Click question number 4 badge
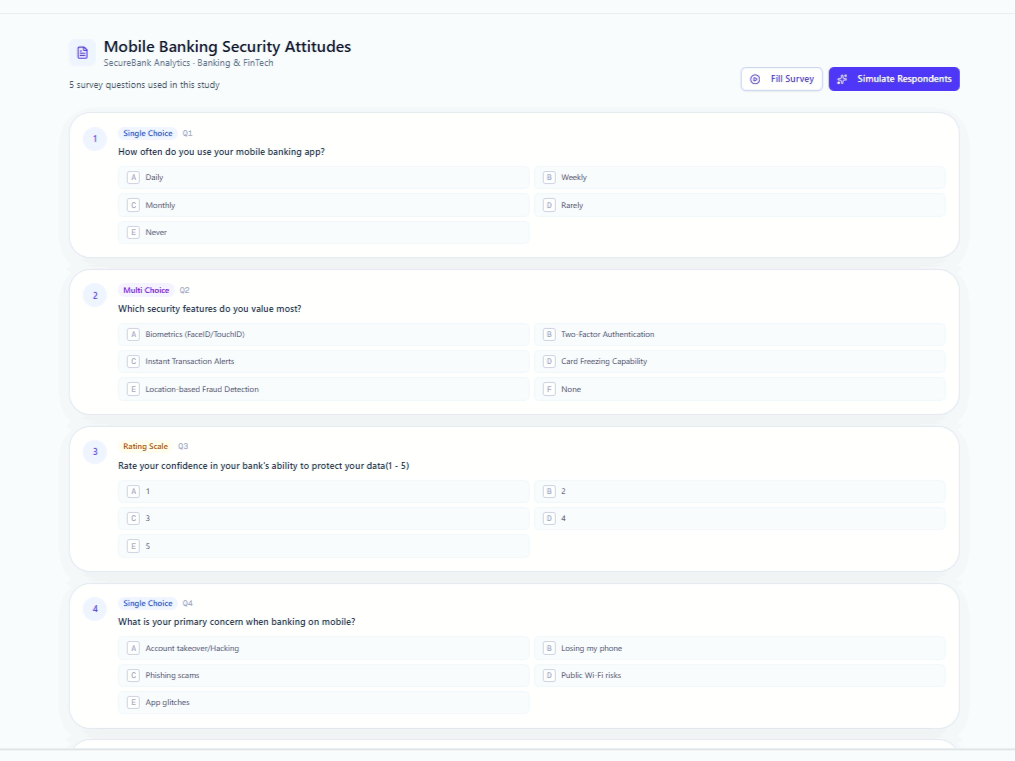1015x761 pixels. (95, 609)
